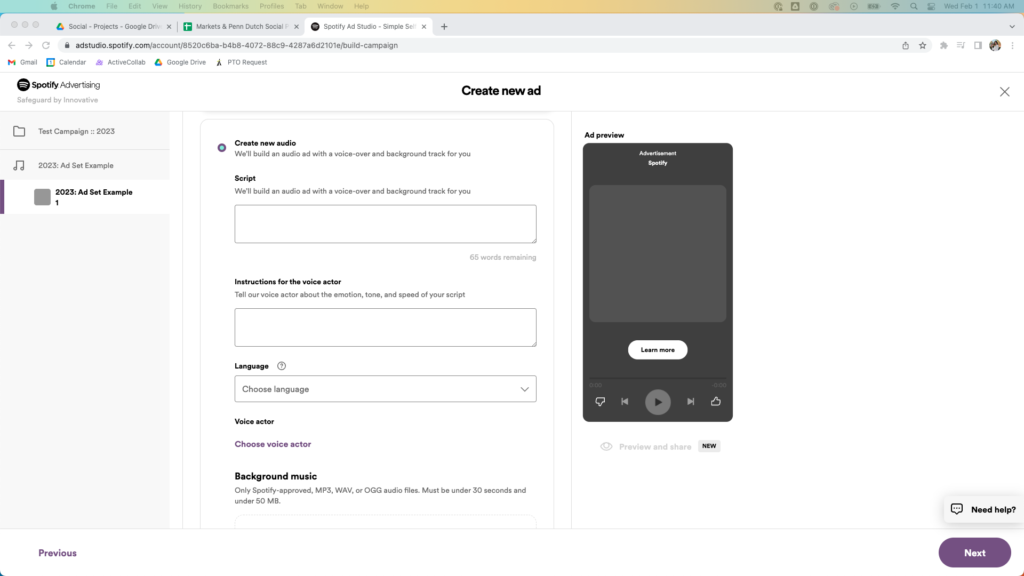Open the ActiveCollab bookmark

[120, 62]
